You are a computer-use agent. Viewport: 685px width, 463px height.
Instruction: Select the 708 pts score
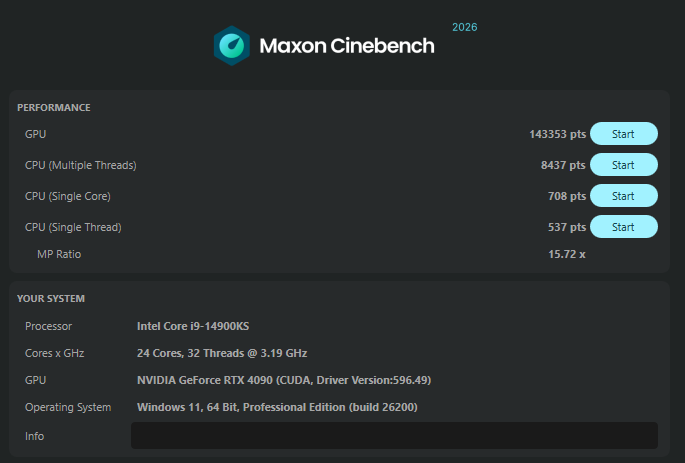point(567,196)
